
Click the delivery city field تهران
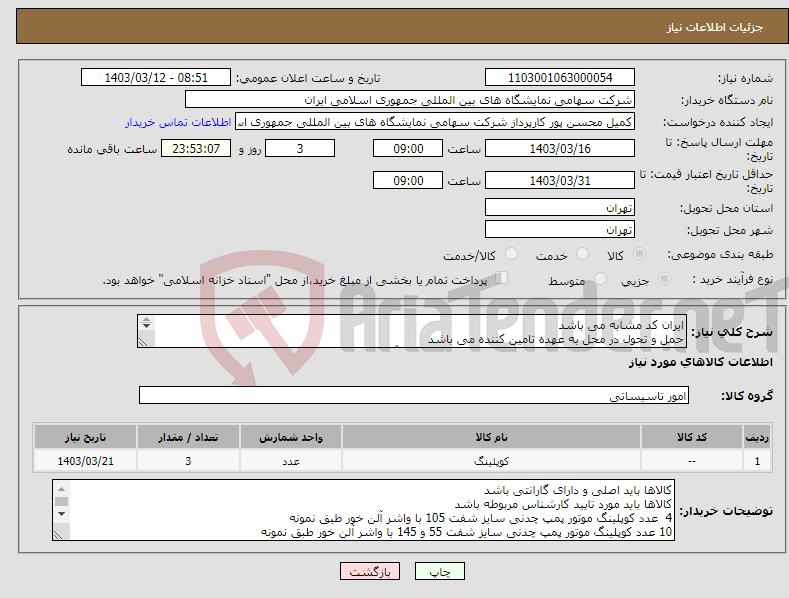tap(560, 229)
